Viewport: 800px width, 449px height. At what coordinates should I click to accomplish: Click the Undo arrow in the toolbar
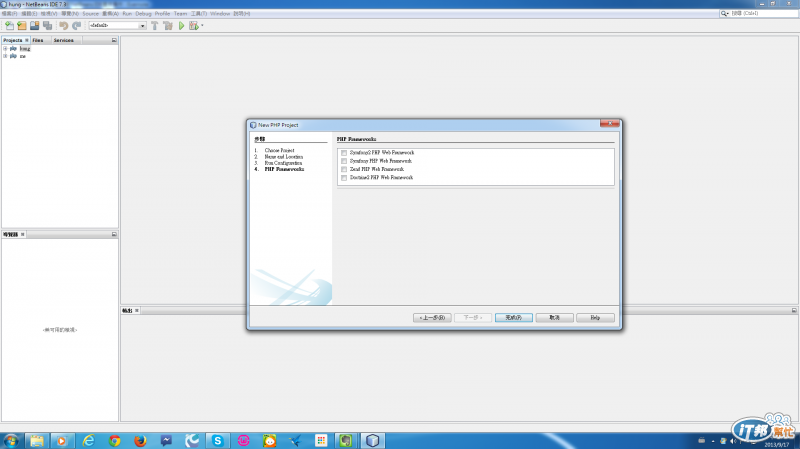[x=64, y=26]
